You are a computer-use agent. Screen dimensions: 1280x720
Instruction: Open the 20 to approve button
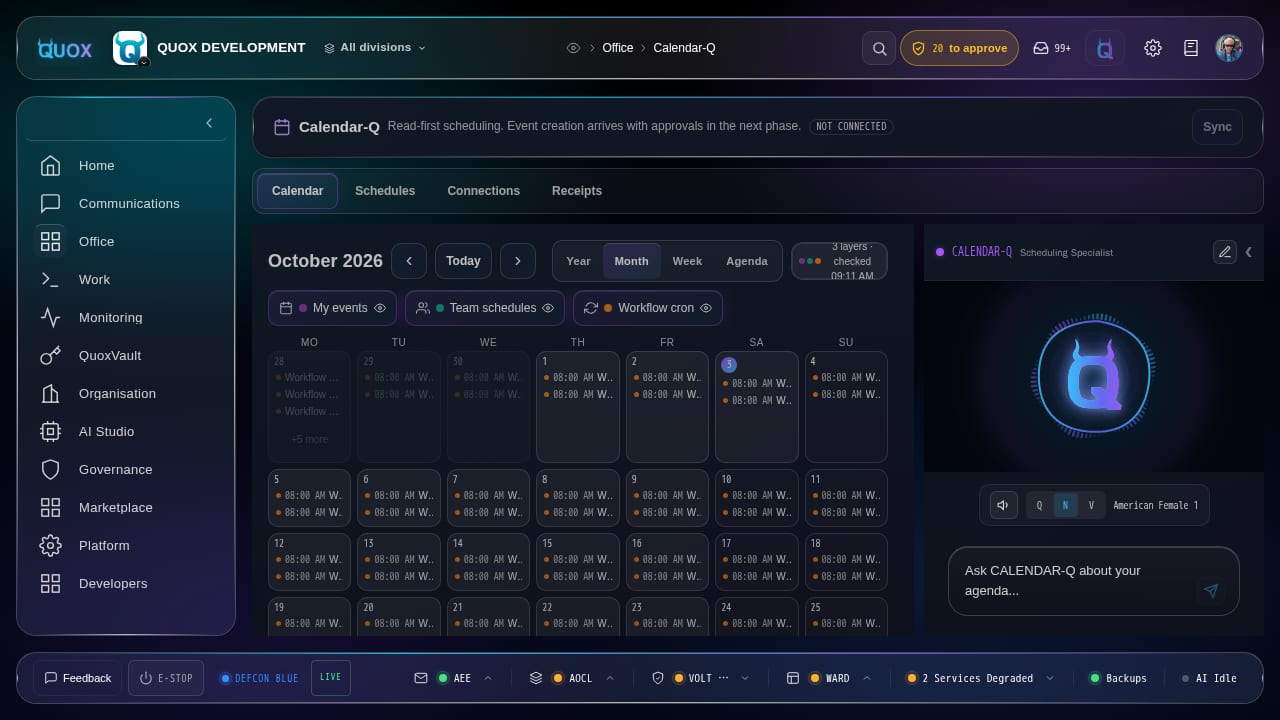click(959, 48)
